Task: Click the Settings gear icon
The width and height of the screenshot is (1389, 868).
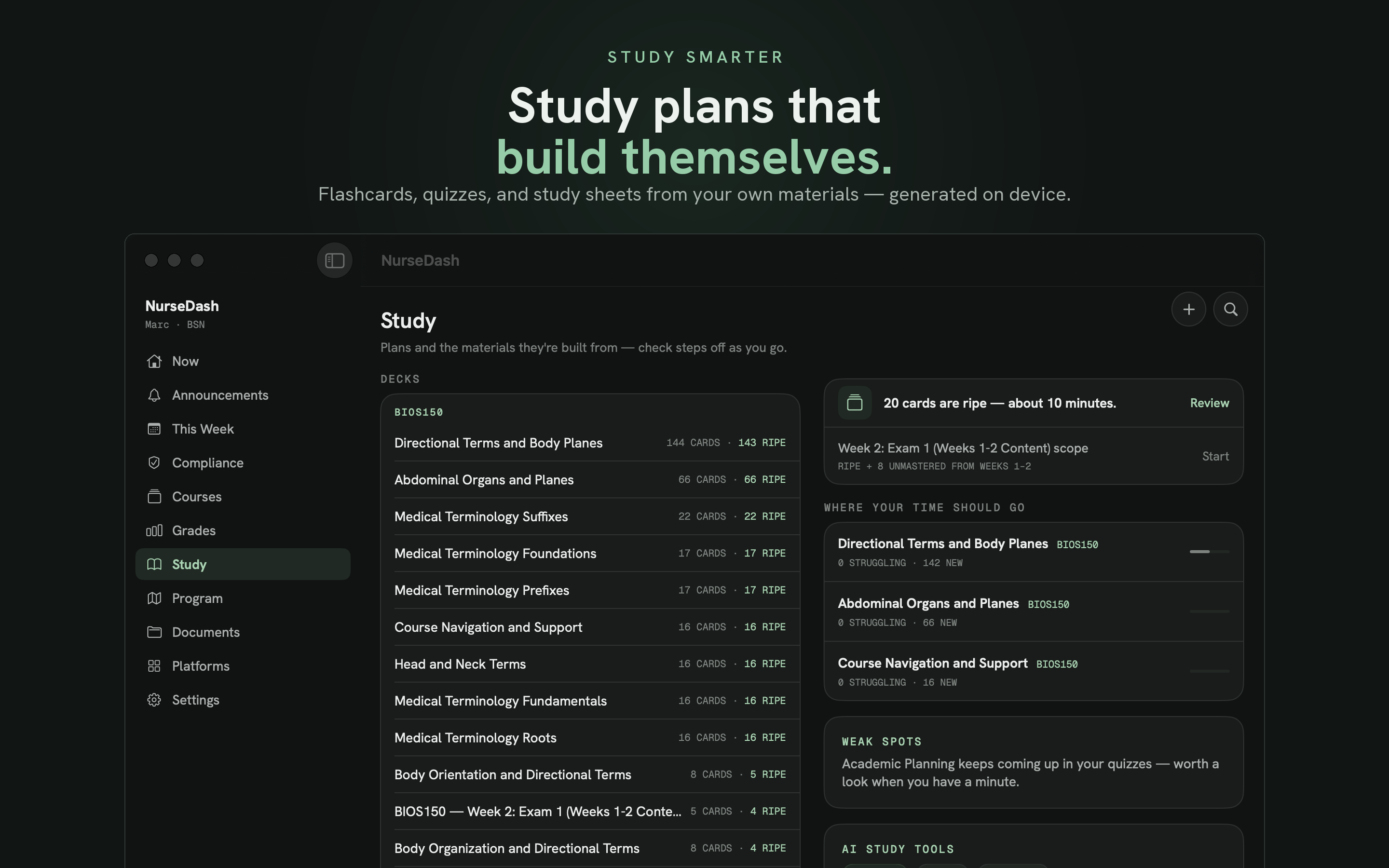Action: click(x=154, y=700)
